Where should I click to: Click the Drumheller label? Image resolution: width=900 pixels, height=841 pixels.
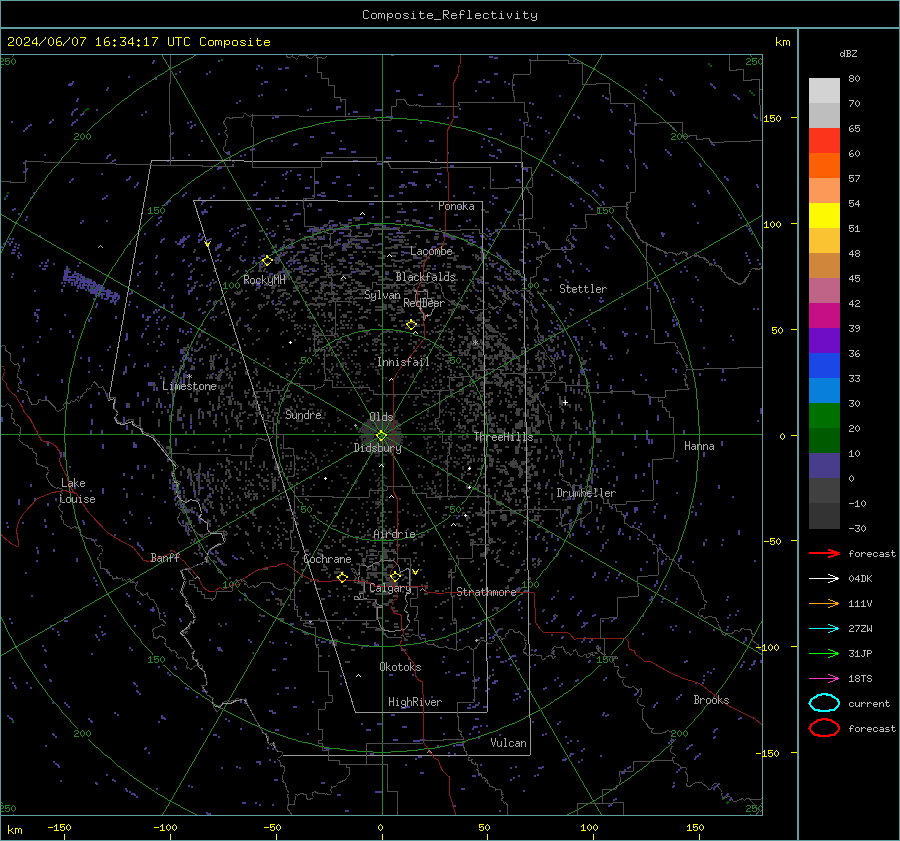tap(586, 493)
